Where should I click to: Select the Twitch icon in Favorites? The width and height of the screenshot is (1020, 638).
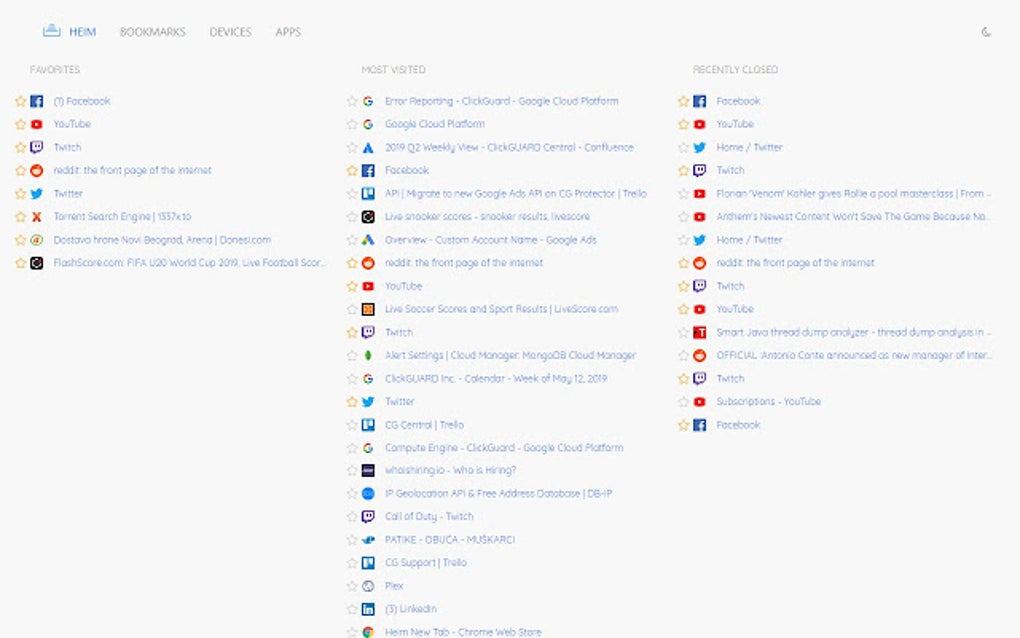click(36, 147)
